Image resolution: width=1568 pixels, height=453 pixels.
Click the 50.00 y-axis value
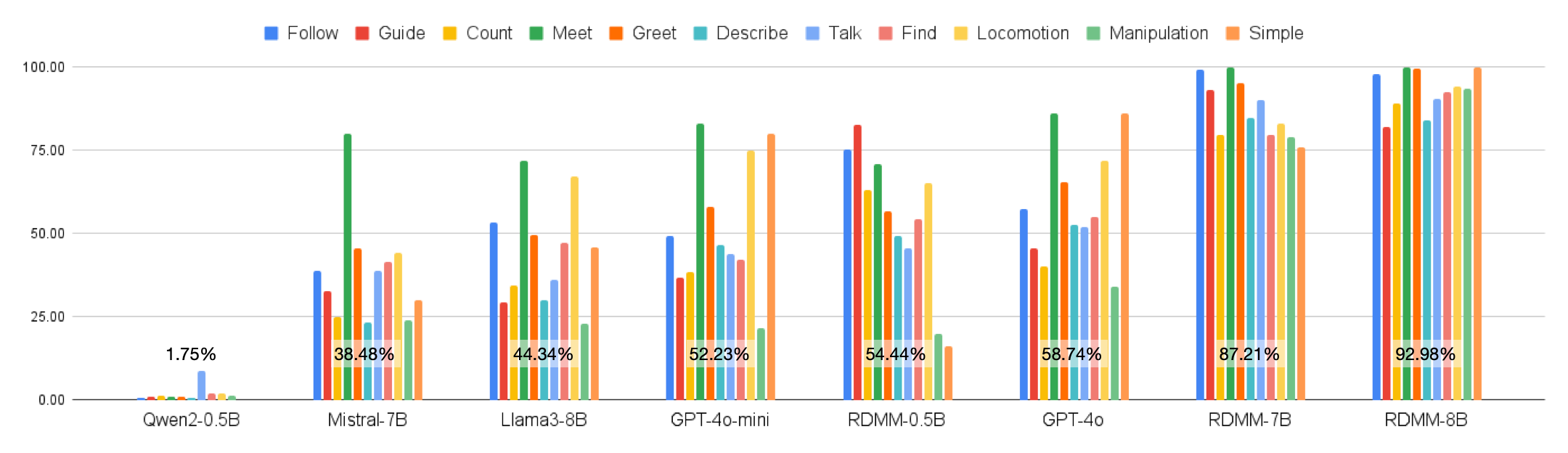48,234
